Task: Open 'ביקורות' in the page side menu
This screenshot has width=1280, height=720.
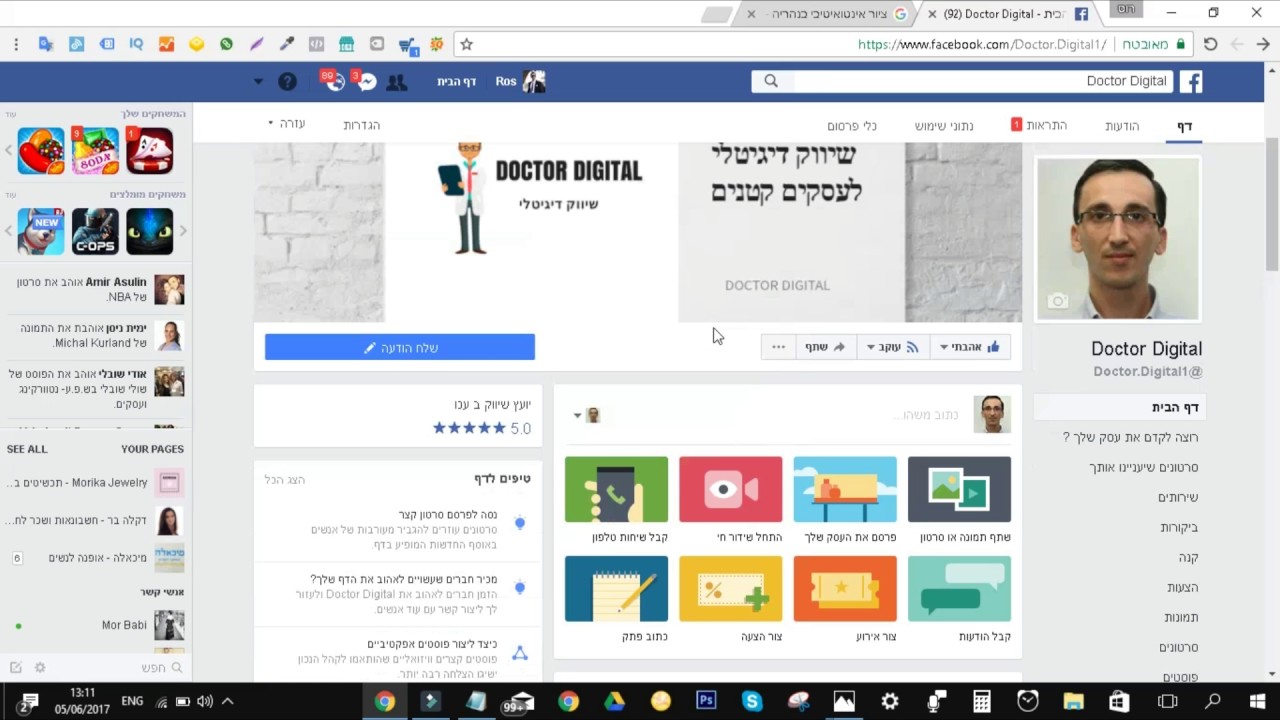Action: pos(1179,527)
